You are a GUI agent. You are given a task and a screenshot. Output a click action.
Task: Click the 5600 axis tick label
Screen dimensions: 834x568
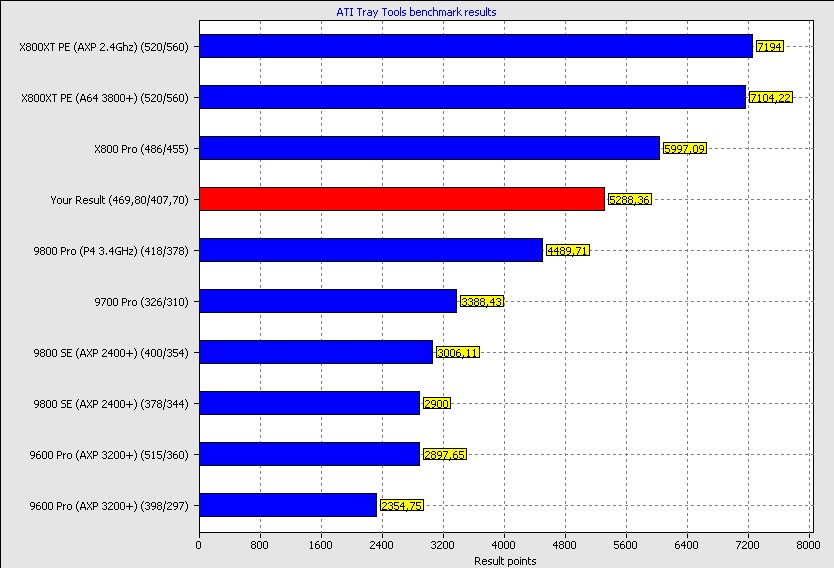coord(626,545)
